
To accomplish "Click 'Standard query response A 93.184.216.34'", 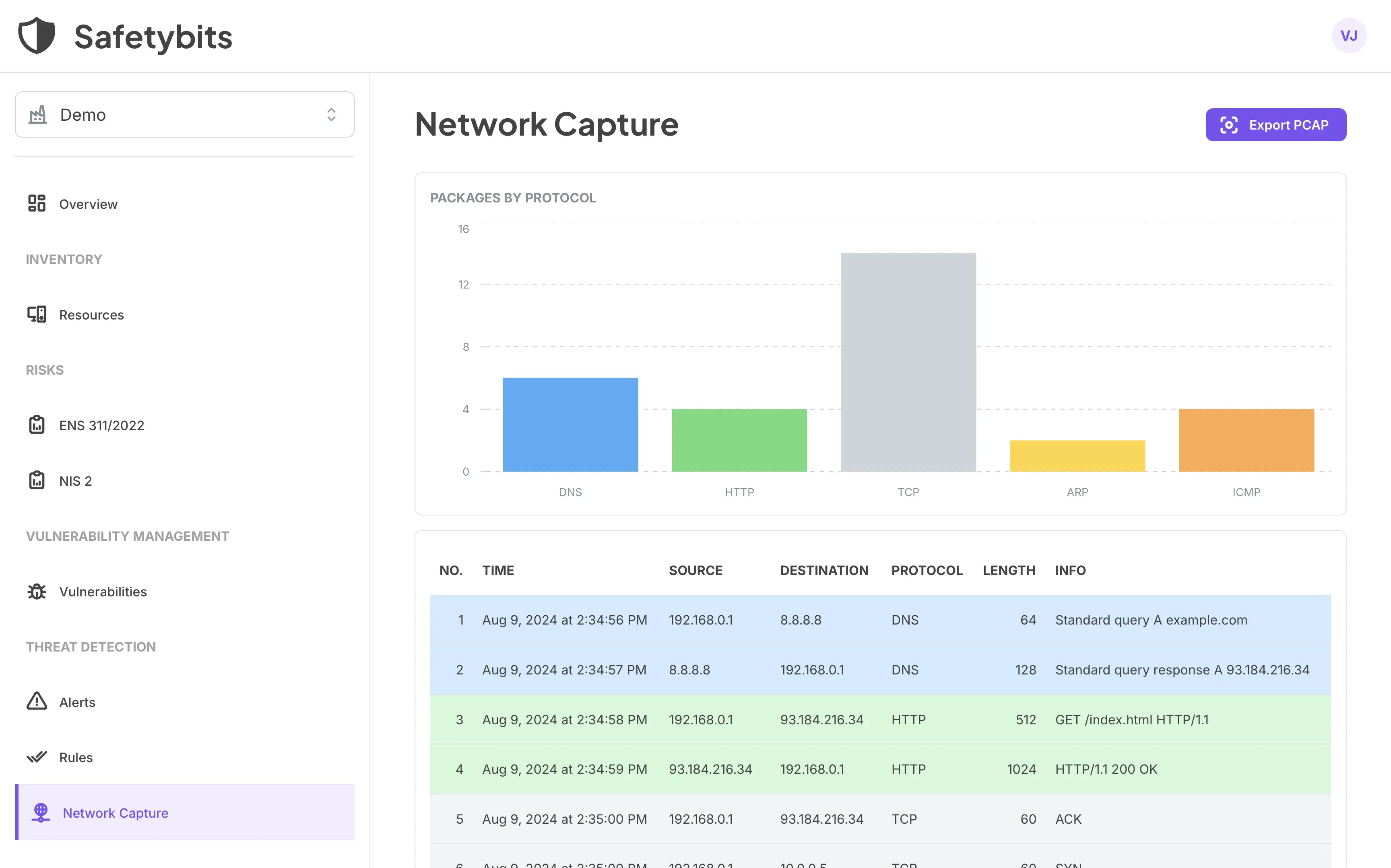I will [1182, 670].
